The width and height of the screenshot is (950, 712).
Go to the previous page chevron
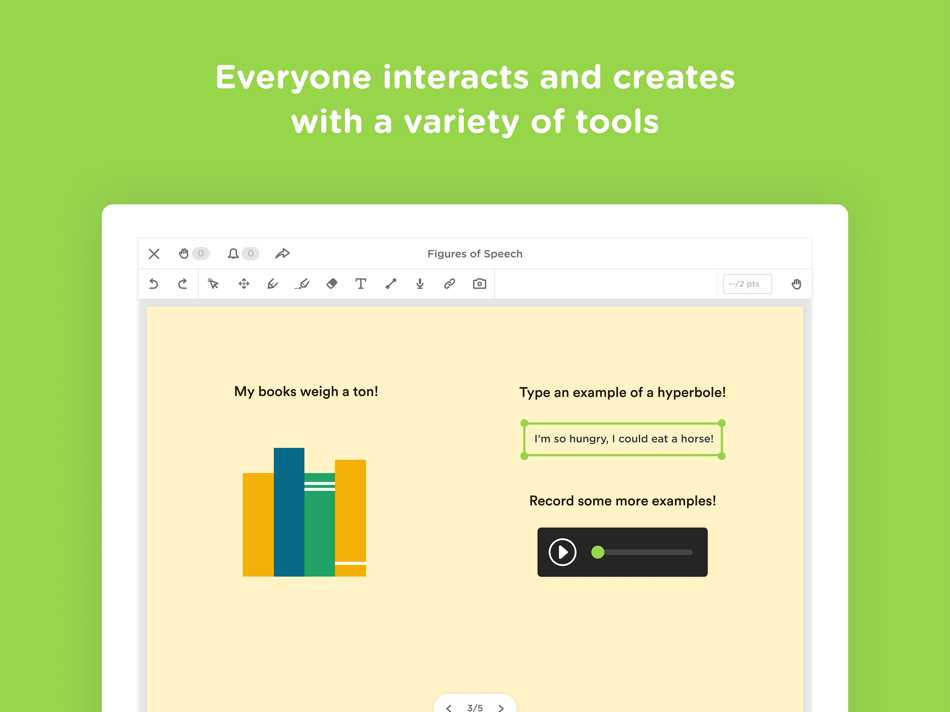point(448,707)
